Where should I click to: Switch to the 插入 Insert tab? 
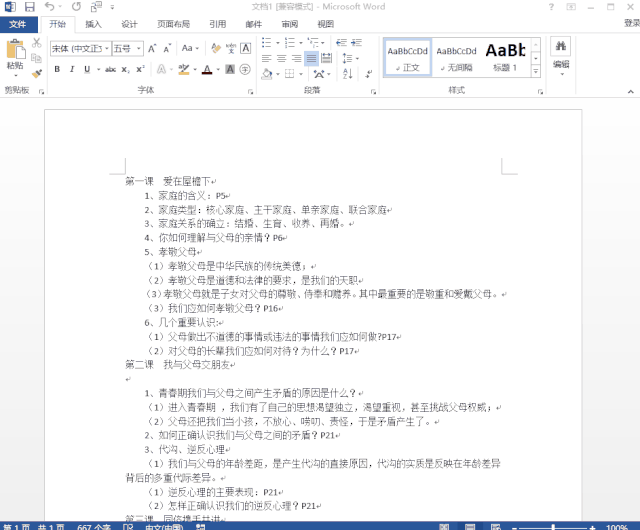click(93, 24)
